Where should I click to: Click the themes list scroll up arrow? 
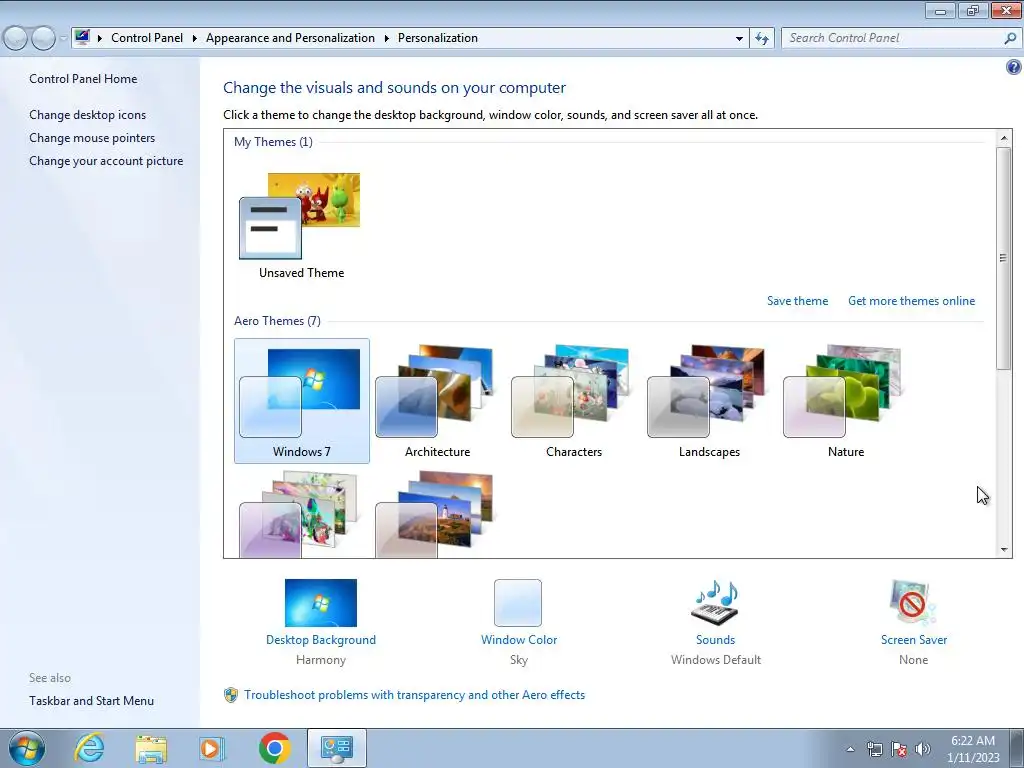(x=1004, y=138)
